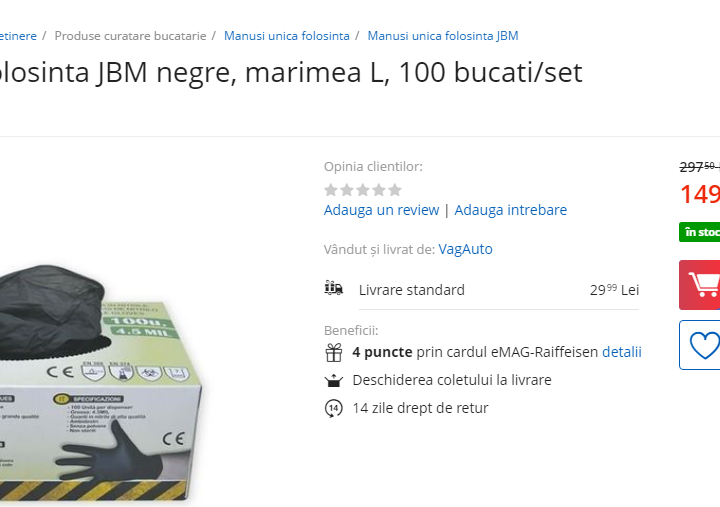The width and height of the screenshot is (720, 507).
Task: Open 'Adauga intrebare' link
Action: (x=511, y=210)
